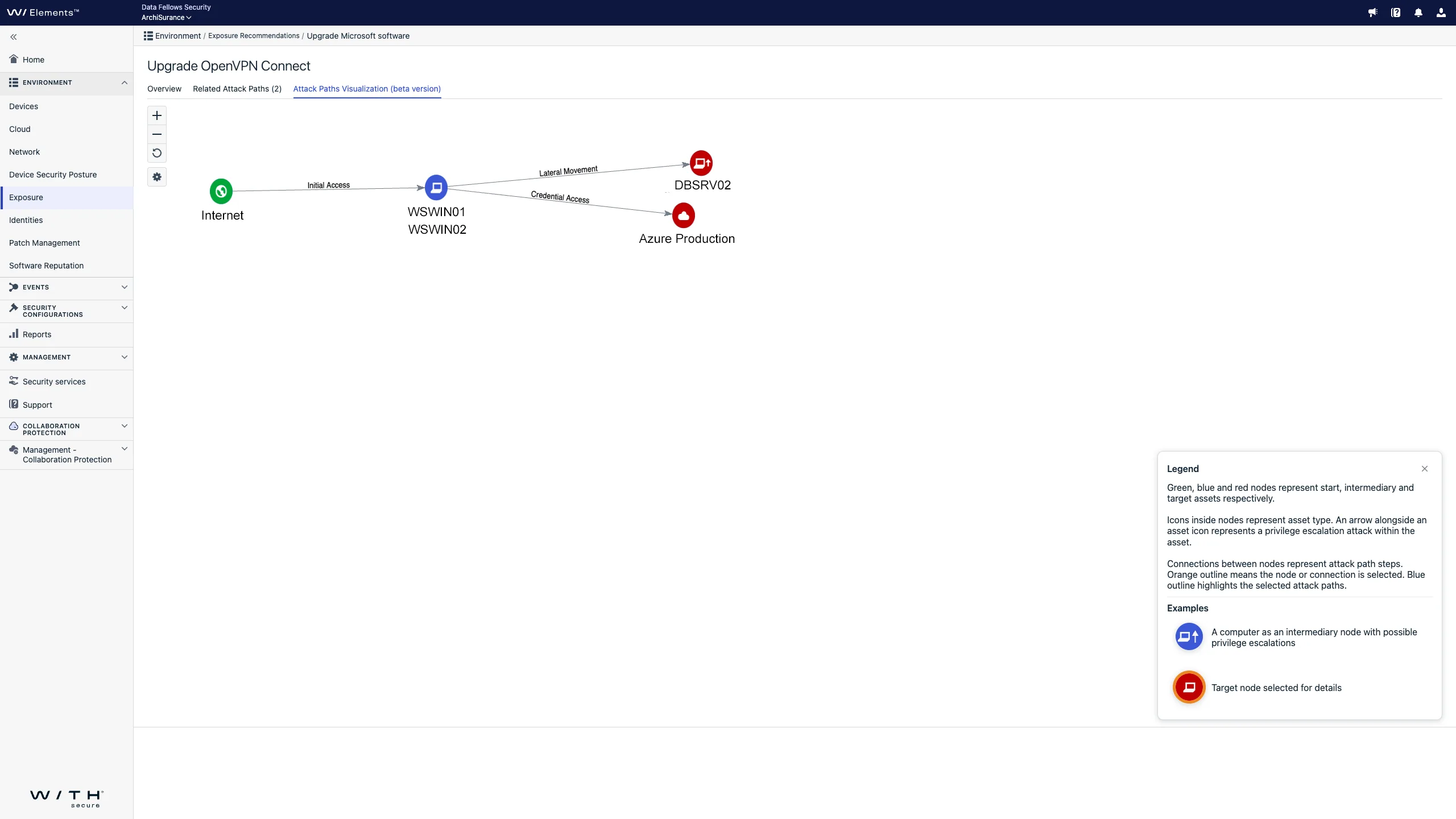Open Patch Management in sidebar

(x=44, y=243)
